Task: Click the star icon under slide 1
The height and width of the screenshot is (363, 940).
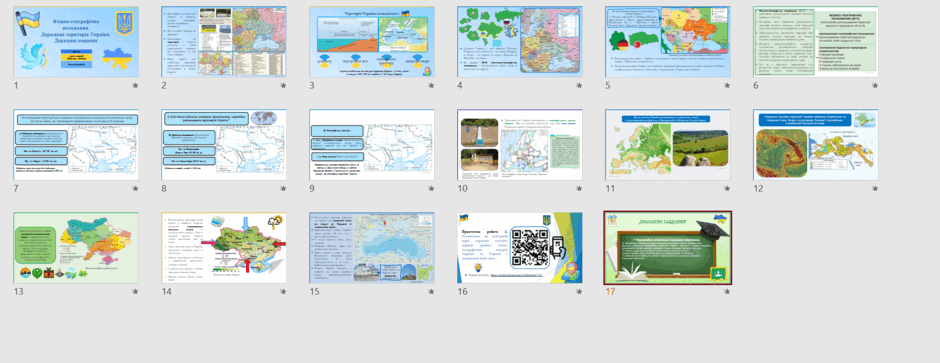Action: point(135,86)
